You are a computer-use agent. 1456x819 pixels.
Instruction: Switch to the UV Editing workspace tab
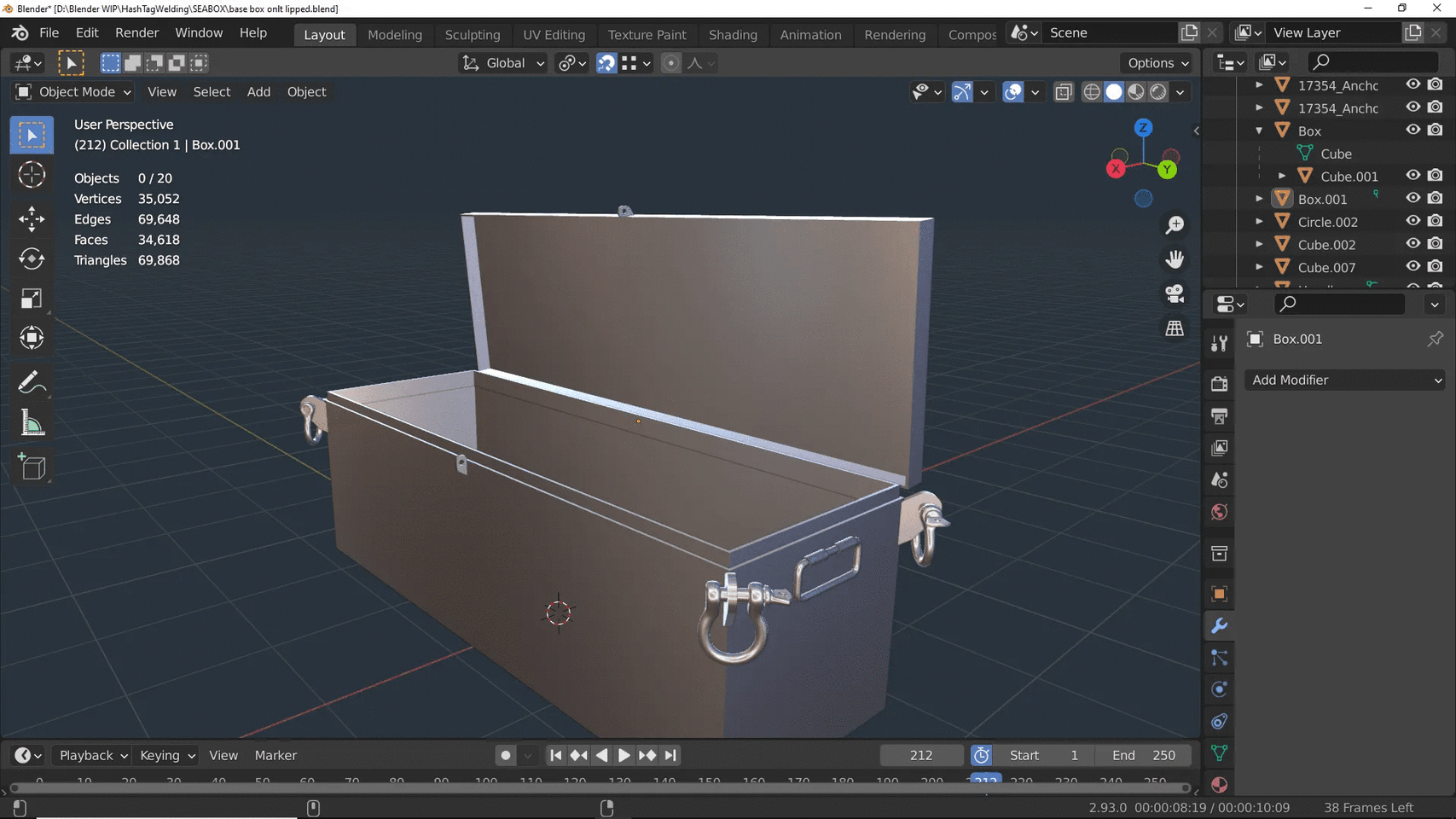[x=554, y=35]
